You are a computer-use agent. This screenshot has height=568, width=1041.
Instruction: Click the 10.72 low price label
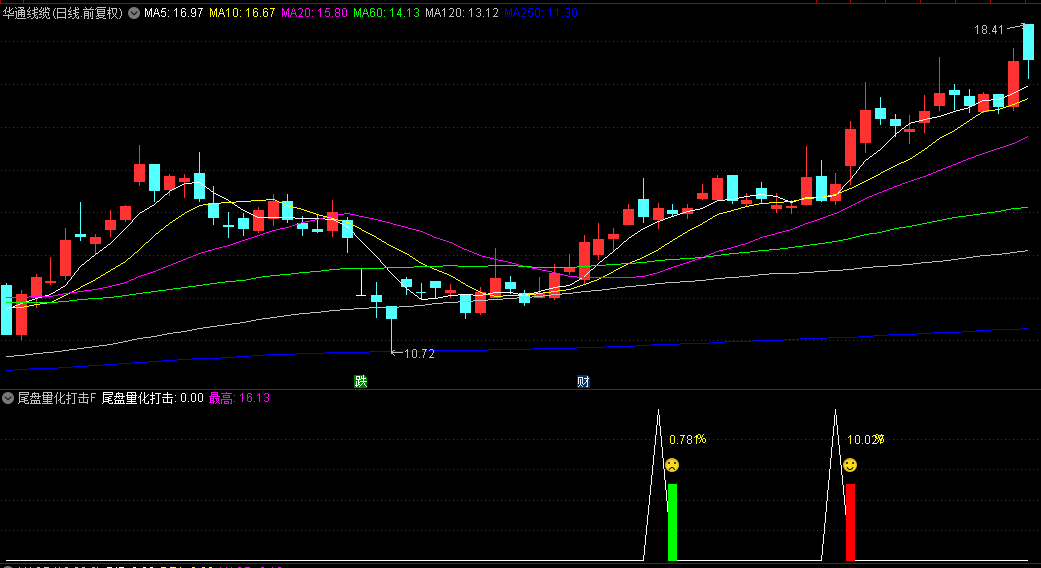click(x=420, y=354)
